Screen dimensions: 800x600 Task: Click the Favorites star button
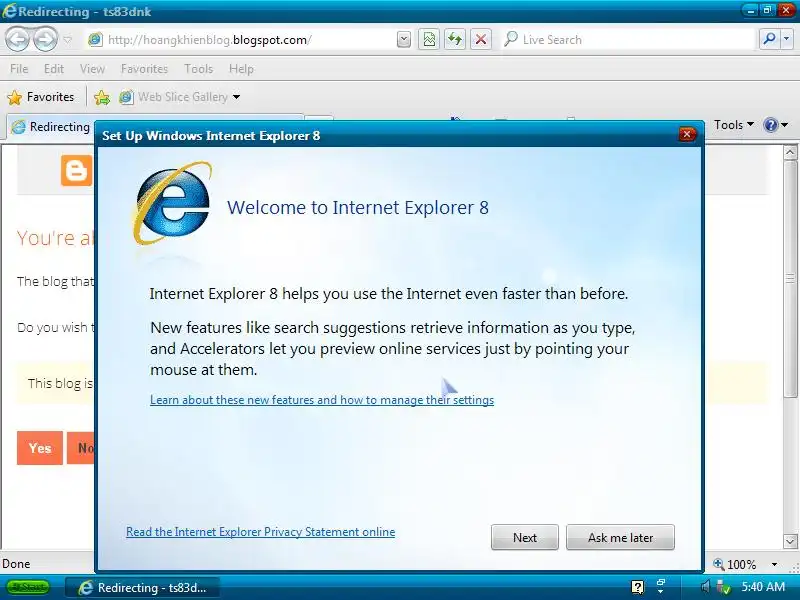[41, 97]
